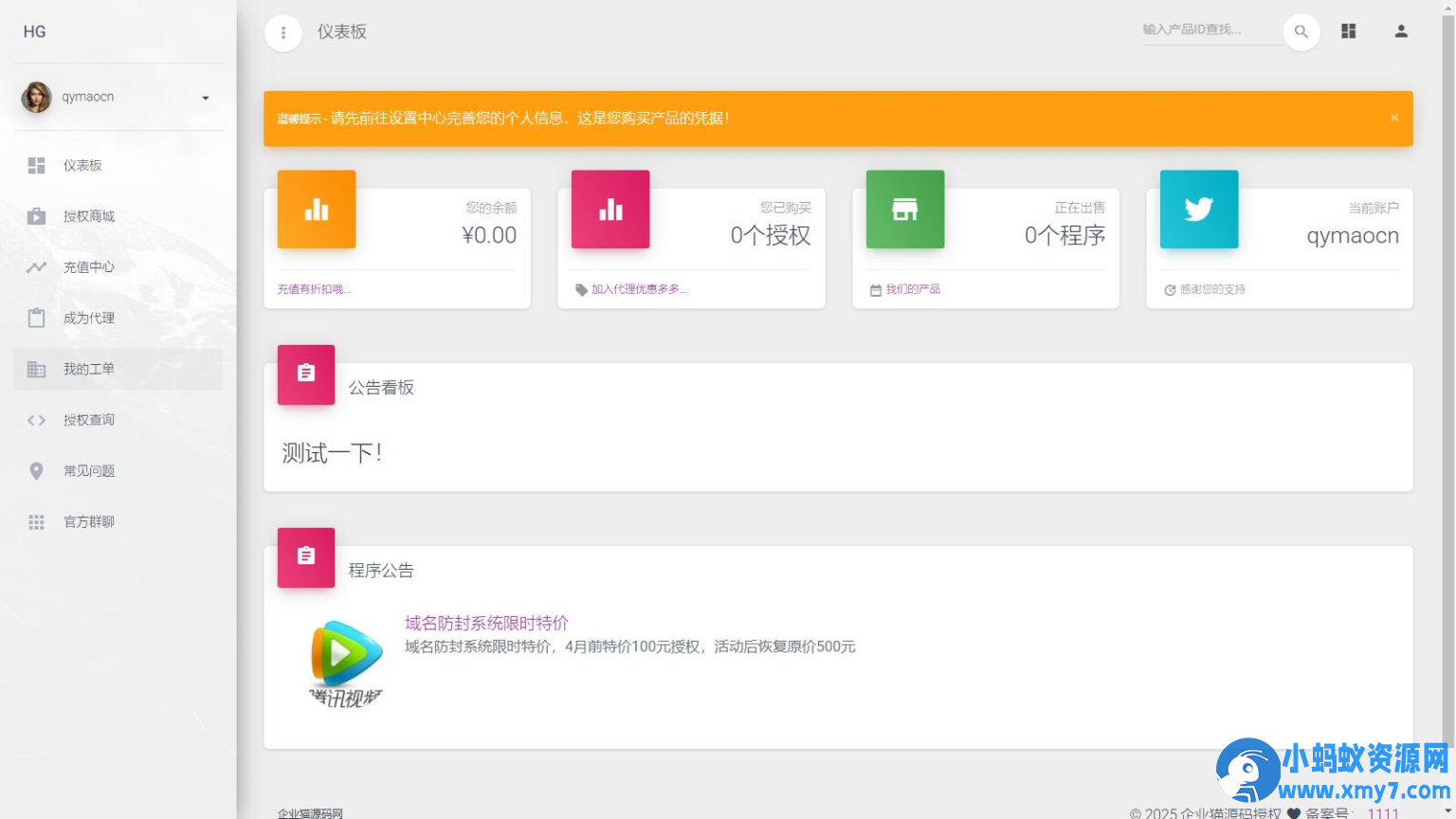Viewport: 1456px width, 819px height.
Task: Click the 程序公告 pink clipboard icon
Action: (306, 557)
